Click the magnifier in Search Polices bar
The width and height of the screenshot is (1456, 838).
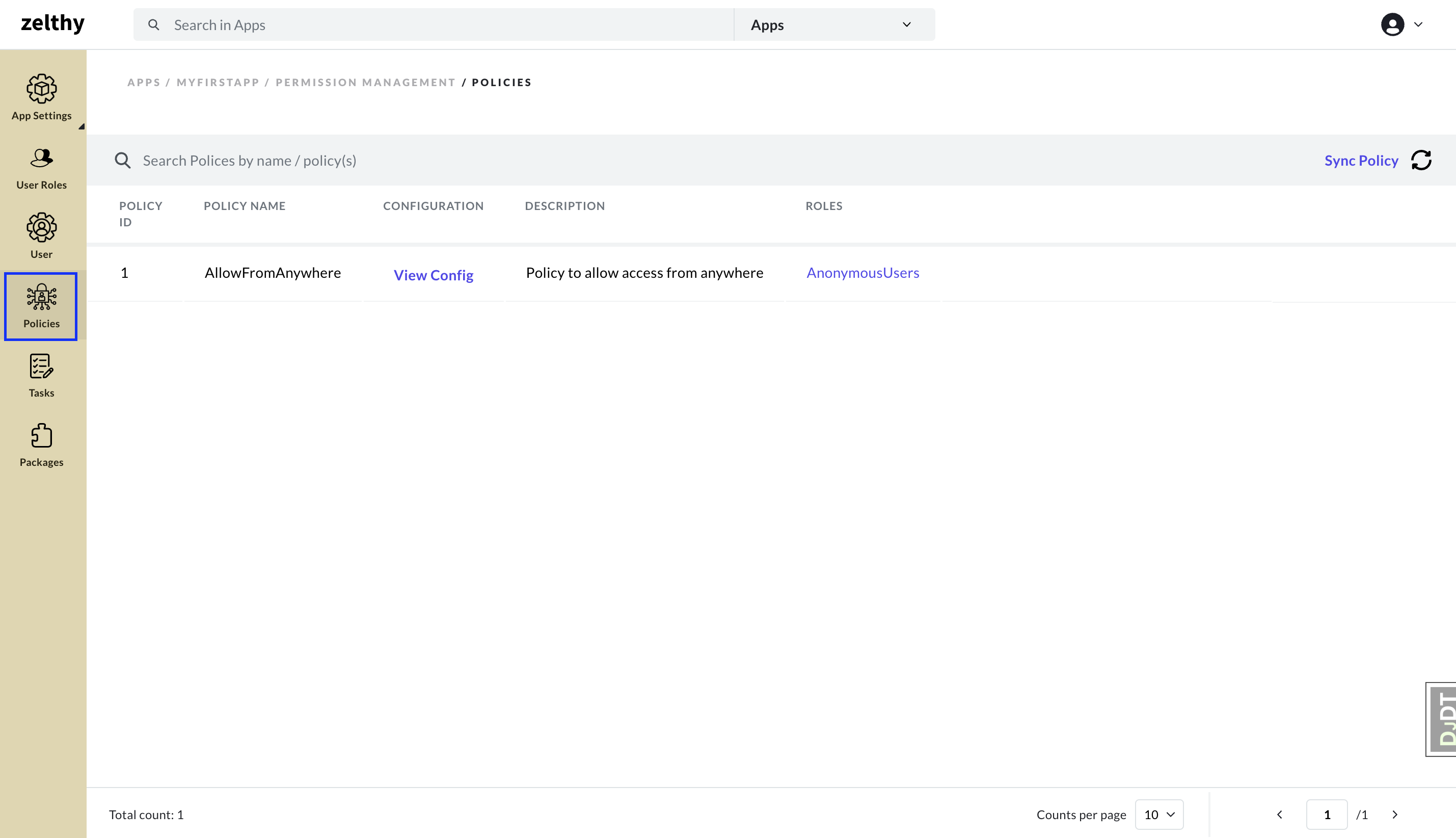tap(122, 160)
